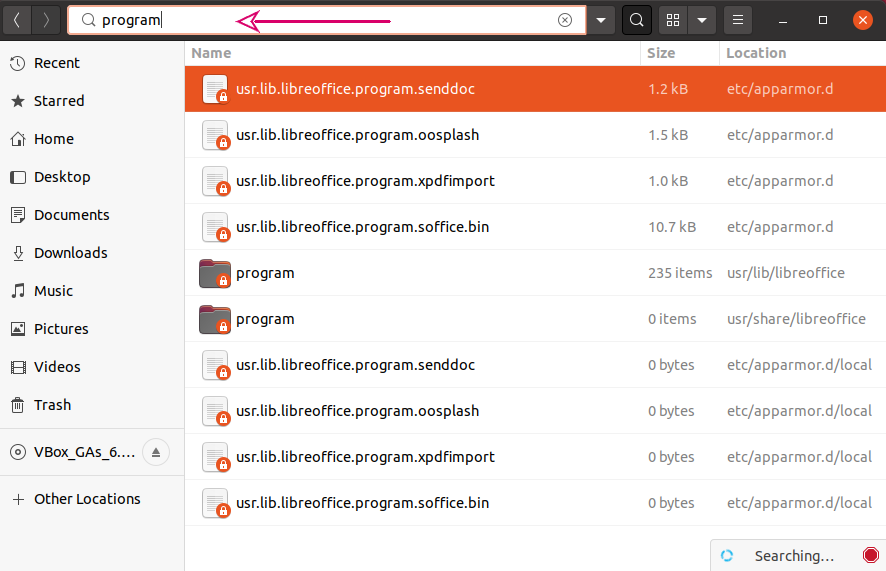The height and width of the screenshot is (571, 886).
Task: Click the Pictures image icon
Action: pyautogui.click(x=18, y=329)
